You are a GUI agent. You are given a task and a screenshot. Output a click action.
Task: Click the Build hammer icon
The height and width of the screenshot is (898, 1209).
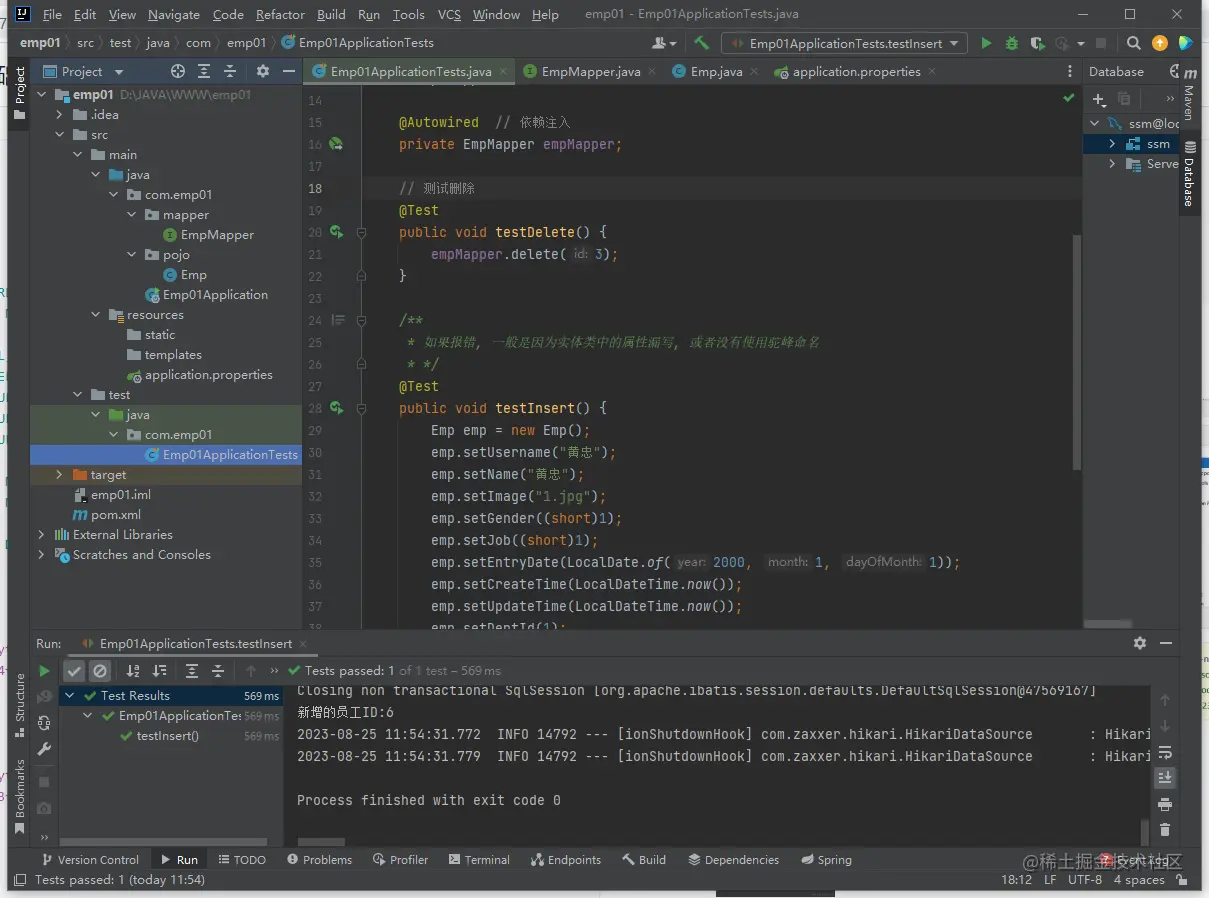click(701, 43)
